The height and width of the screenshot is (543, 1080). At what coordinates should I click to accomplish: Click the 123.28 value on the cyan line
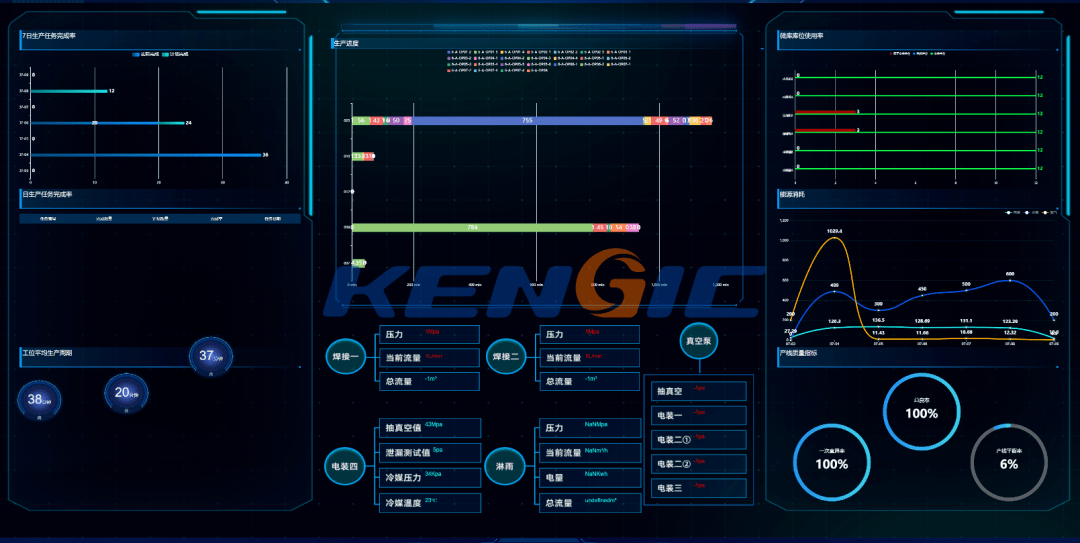coord(1010,321)
